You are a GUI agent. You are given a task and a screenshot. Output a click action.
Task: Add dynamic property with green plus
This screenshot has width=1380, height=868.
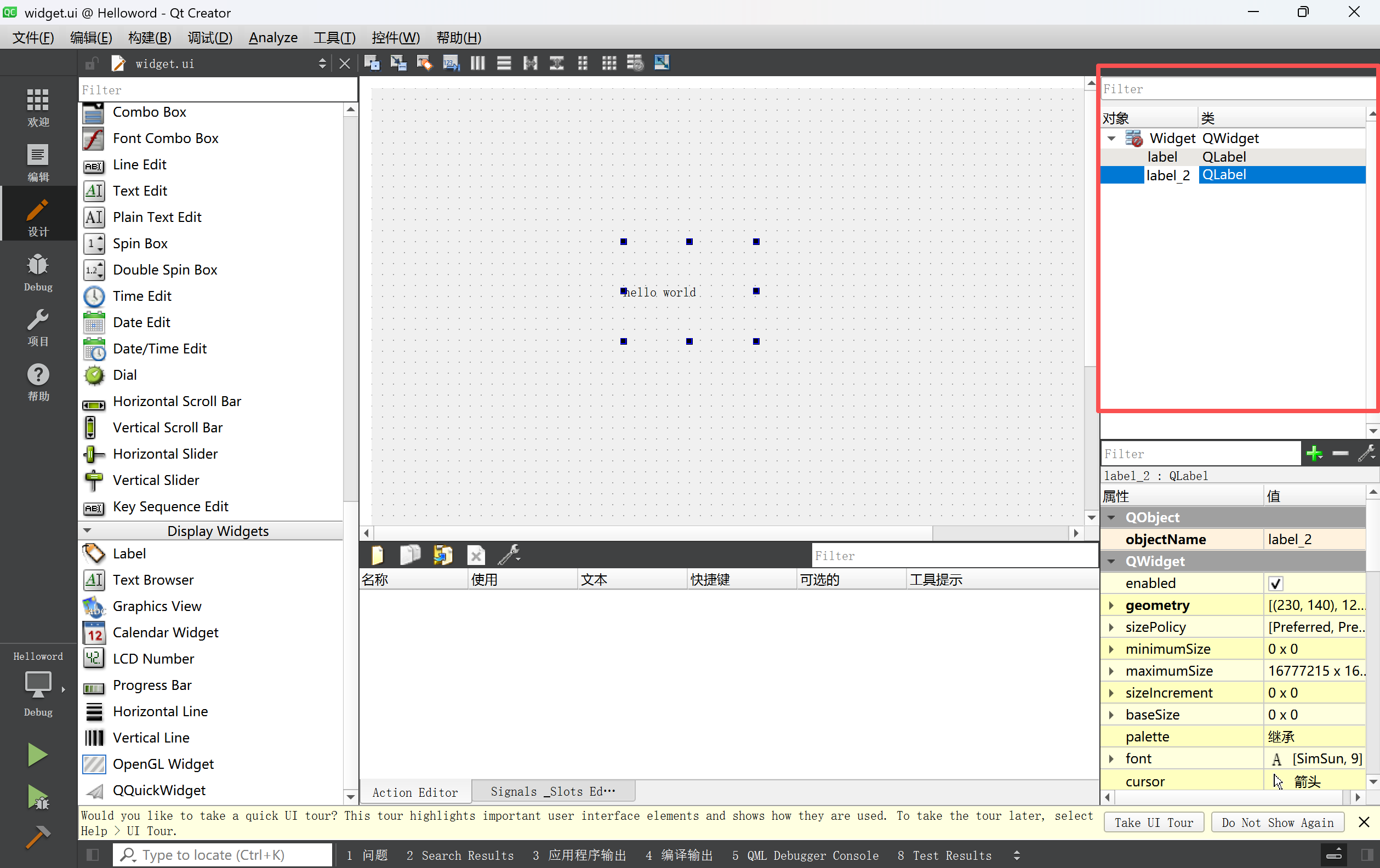[1314, 454]
